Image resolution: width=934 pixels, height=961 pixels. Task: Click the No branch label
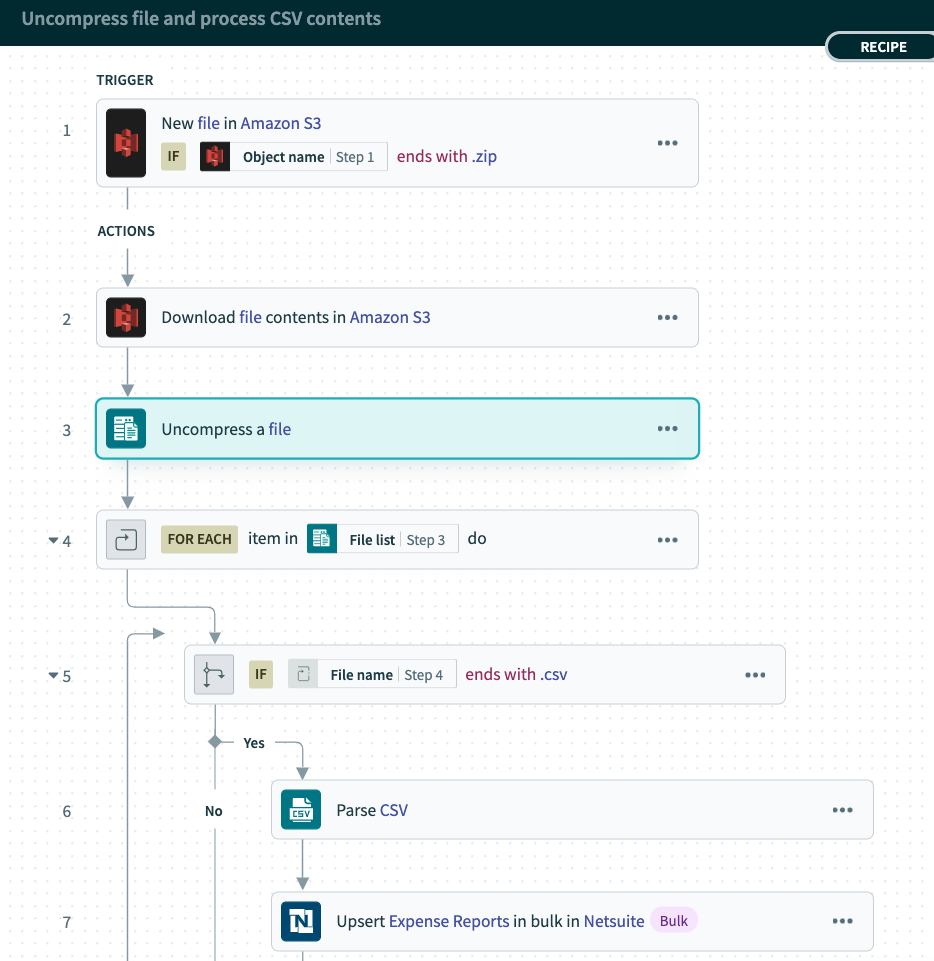[x=213, y=811]
